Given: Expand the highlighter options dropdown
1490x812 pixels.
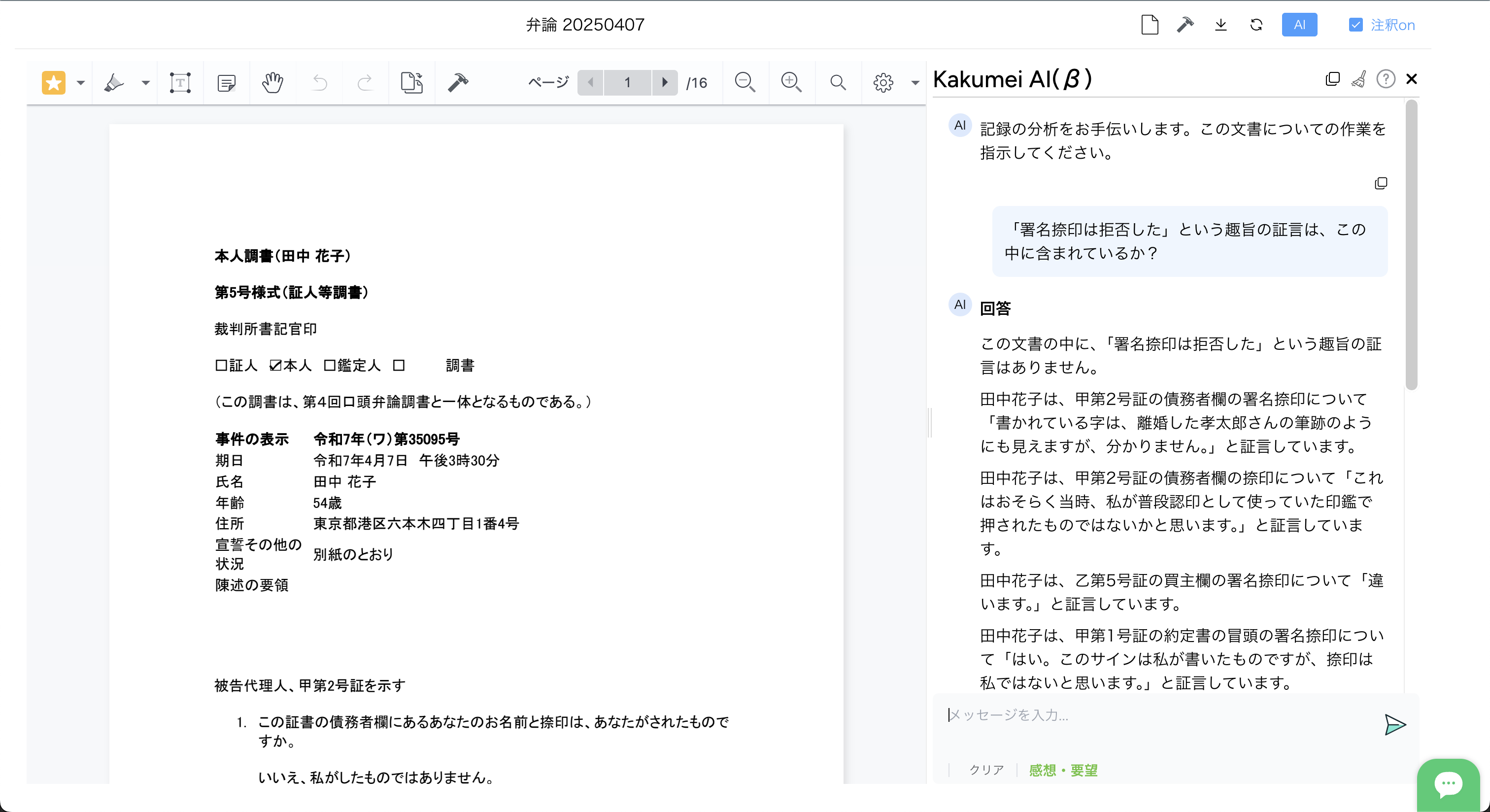Looking at the screenshot, I should click(x=146, y=83).
